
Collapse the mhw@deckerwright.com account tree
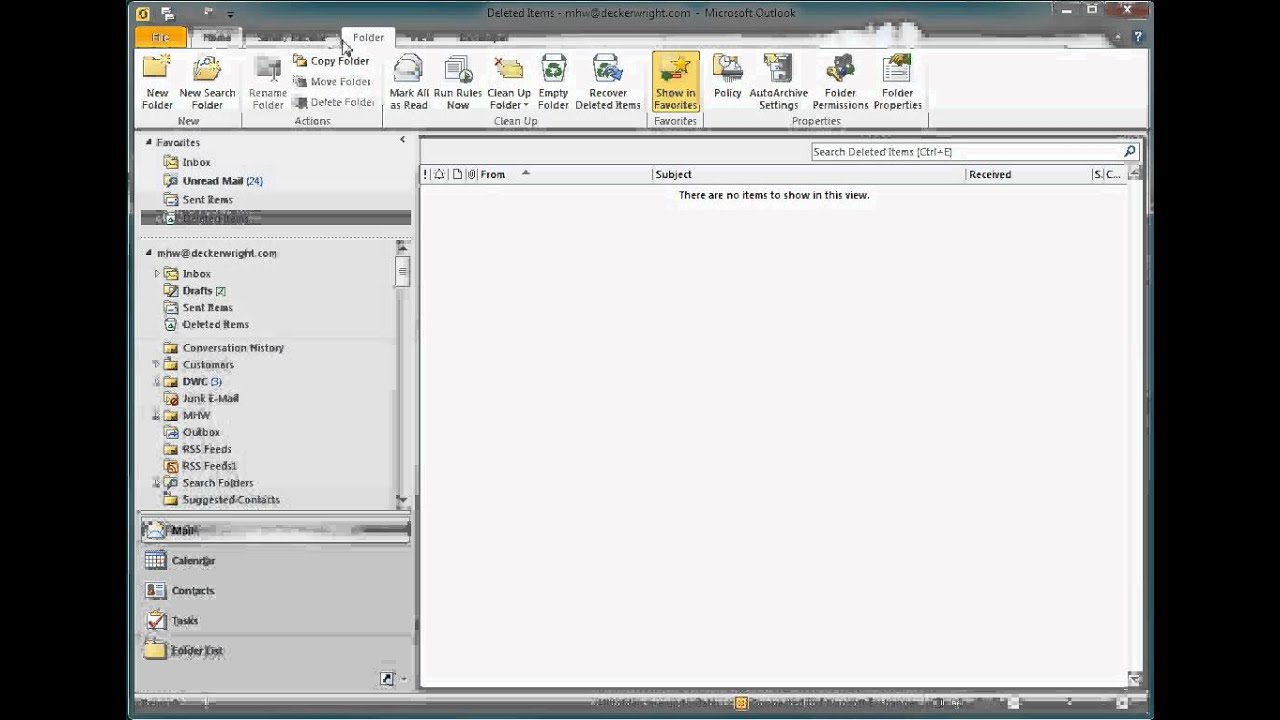(149, 253)
